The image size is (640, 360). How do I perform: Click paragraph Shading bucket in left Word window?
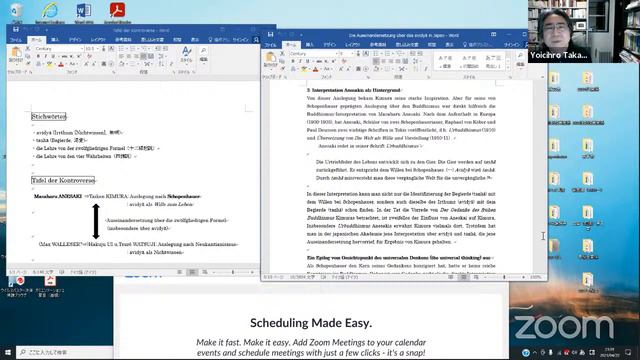[122, 64]
